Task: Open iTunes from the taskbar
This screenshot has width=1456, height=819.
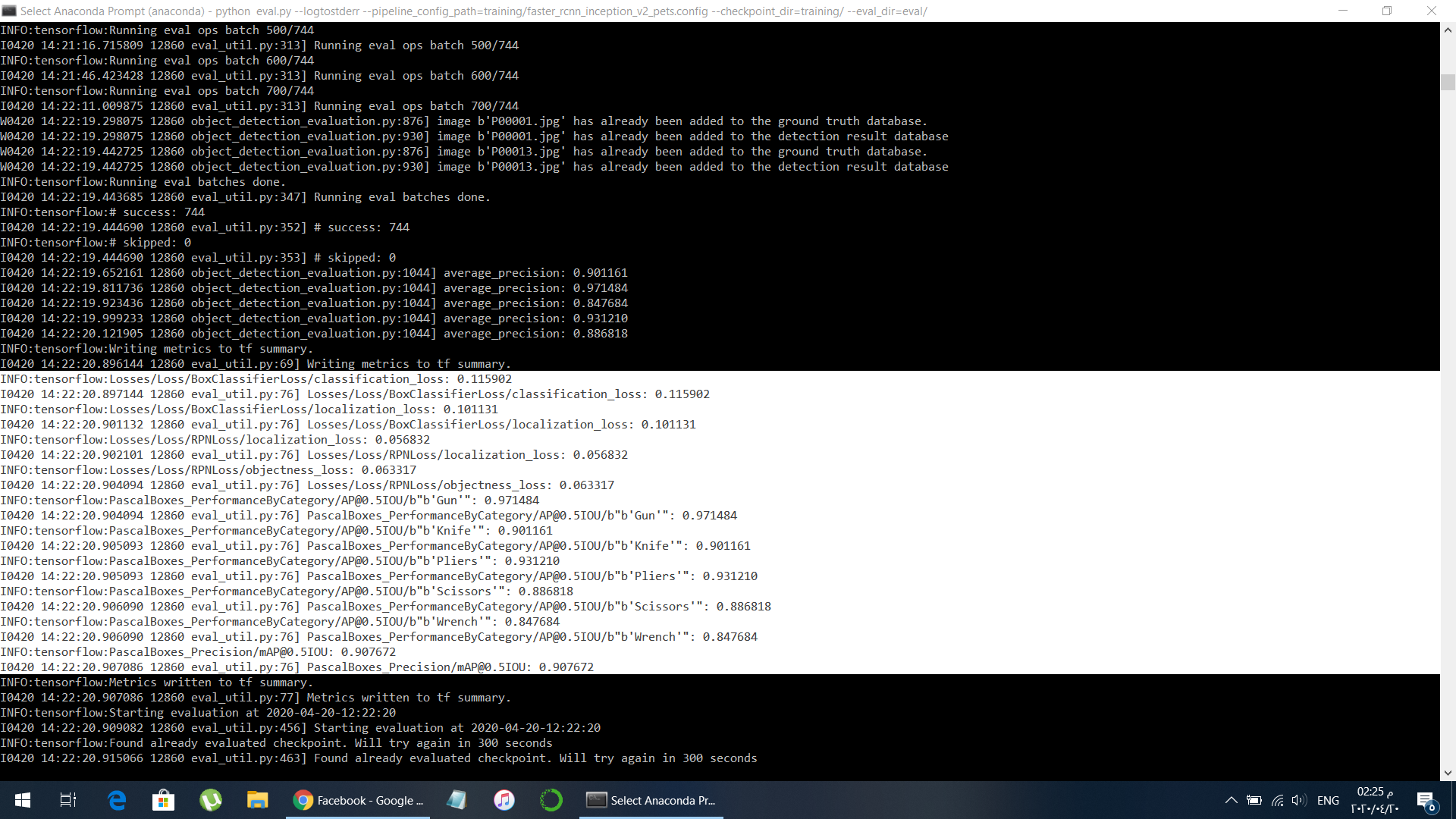Action: pos(504,800)
